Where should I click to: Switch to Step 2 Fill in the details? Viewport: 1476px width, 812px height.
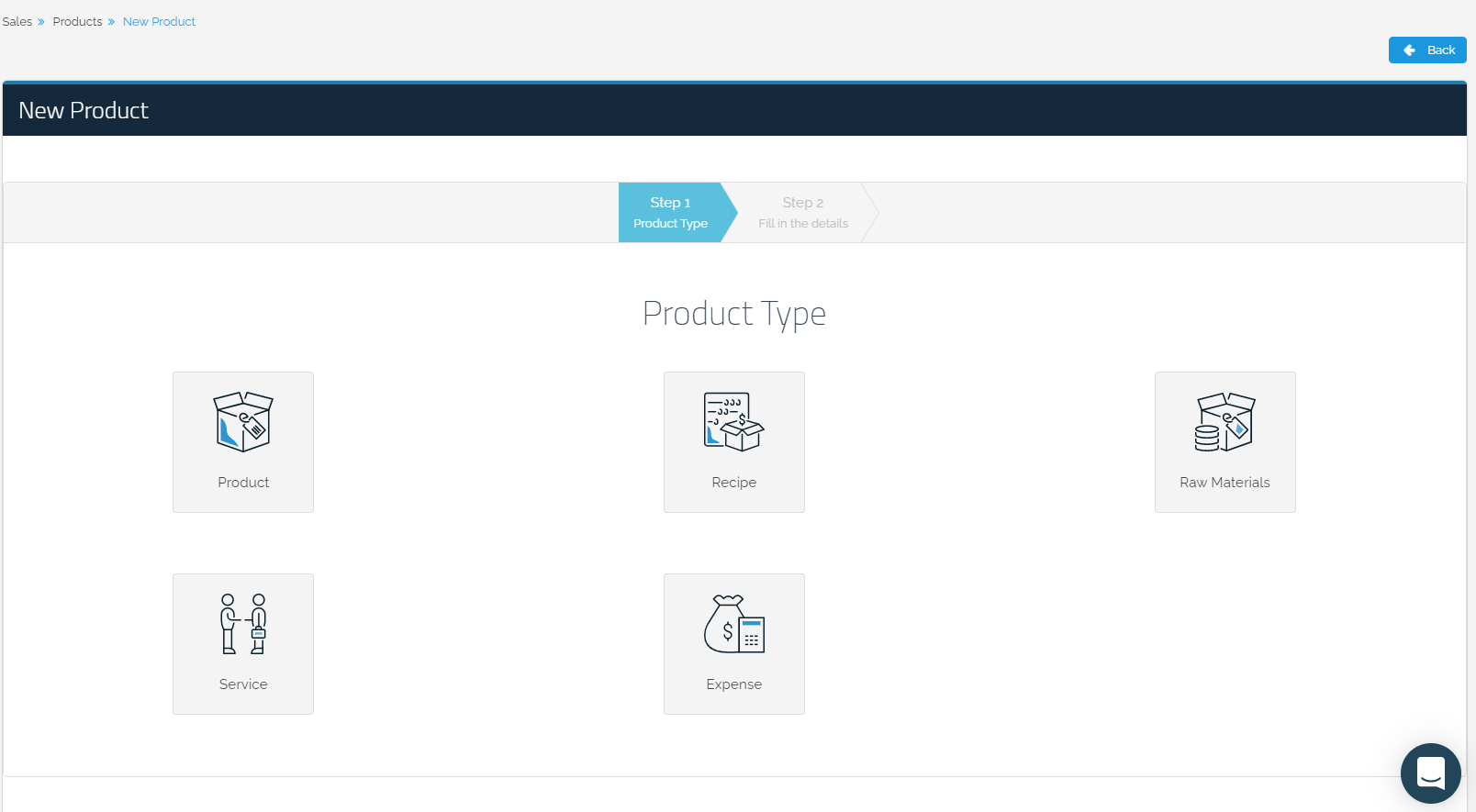click(x=803, y=213)
